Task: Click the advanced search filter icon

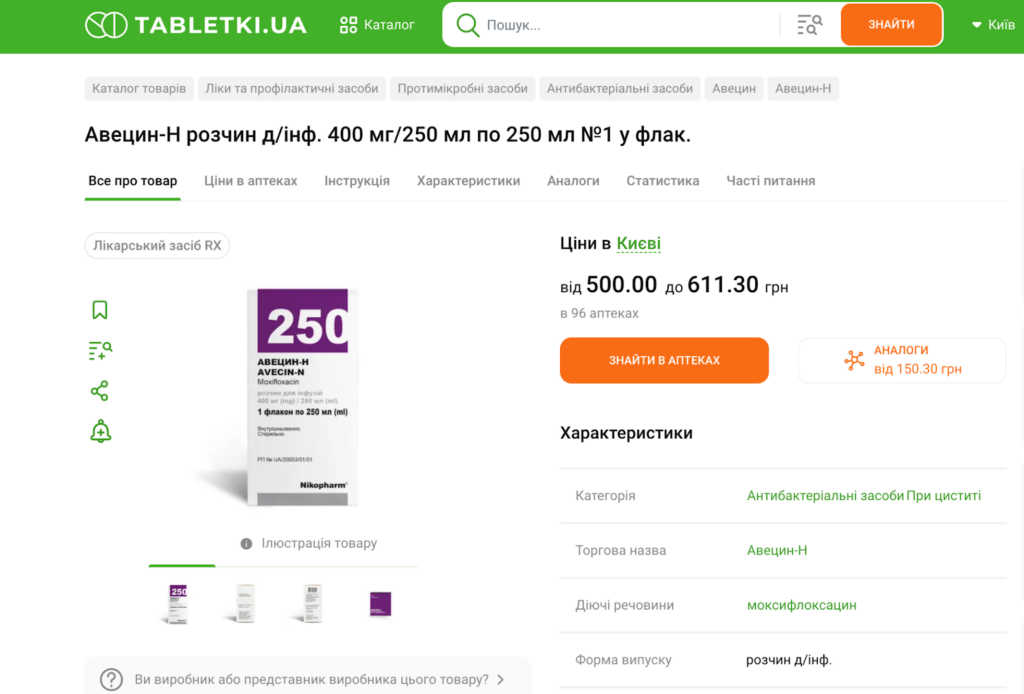Action: [x=809, y=25]
